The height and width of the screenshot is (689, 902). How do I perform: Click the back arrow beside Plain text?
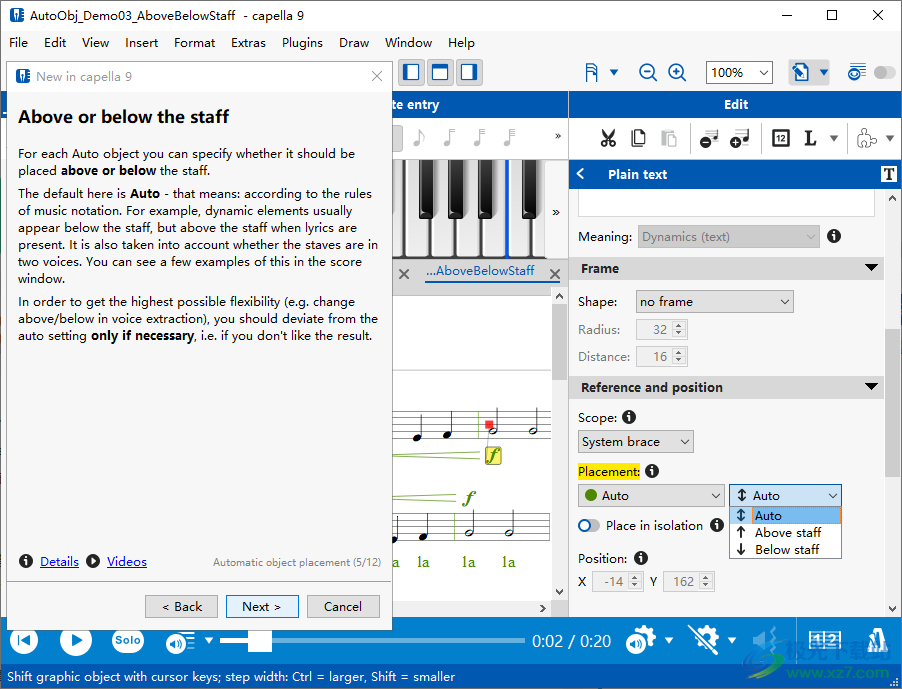pos(581,174)
